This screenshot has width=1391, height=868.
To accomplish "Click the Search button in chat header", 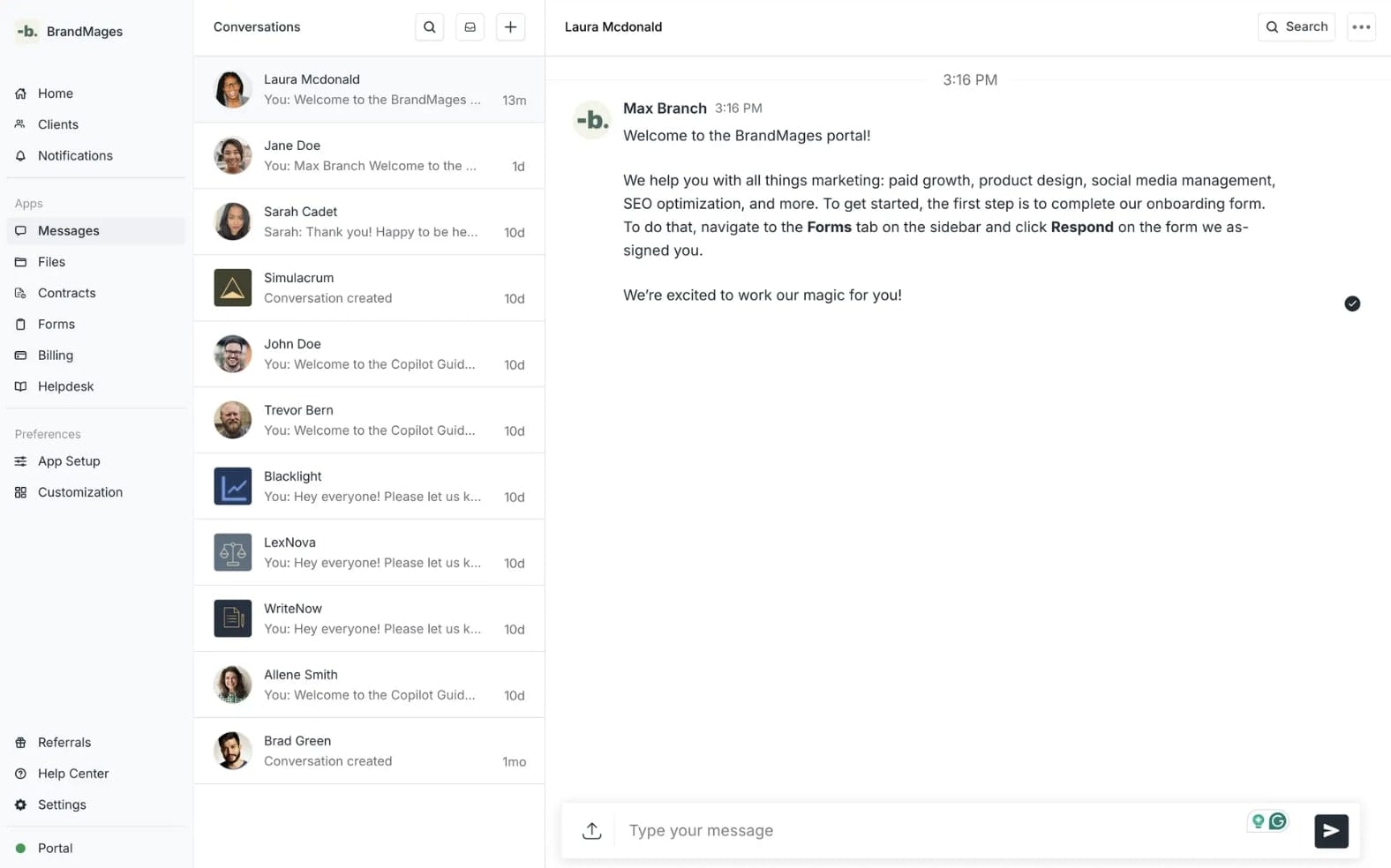I will tap(1297, 27).
